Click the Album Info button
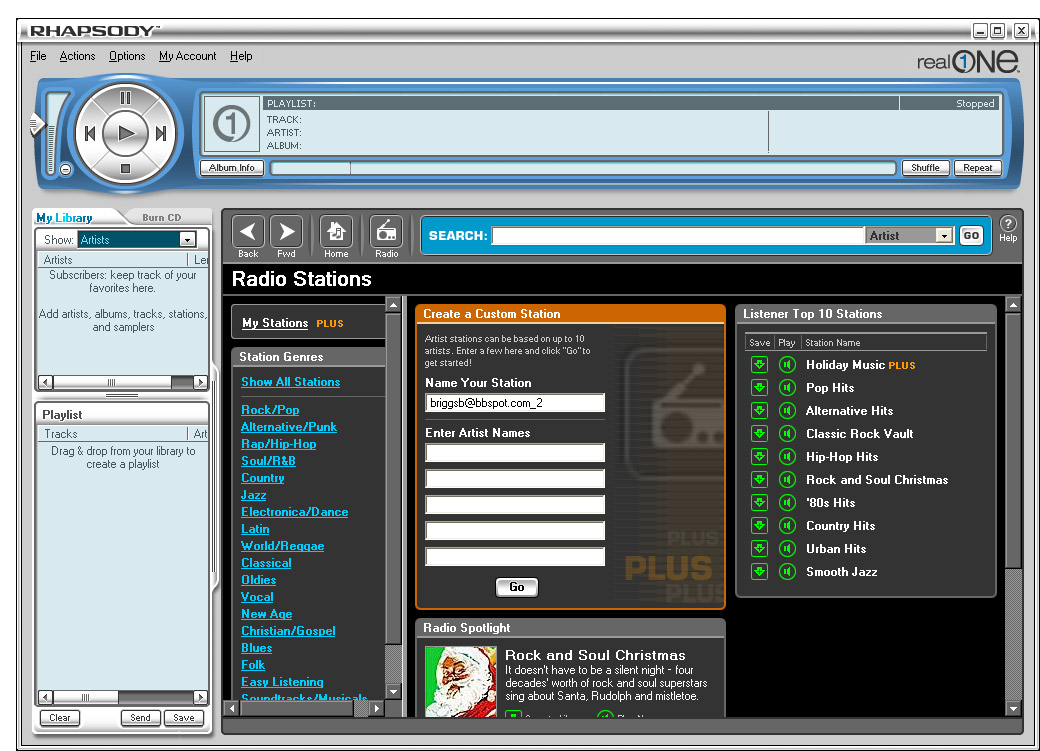Image resolution: width=1040 pixels, height=751 pixels. 231,168
